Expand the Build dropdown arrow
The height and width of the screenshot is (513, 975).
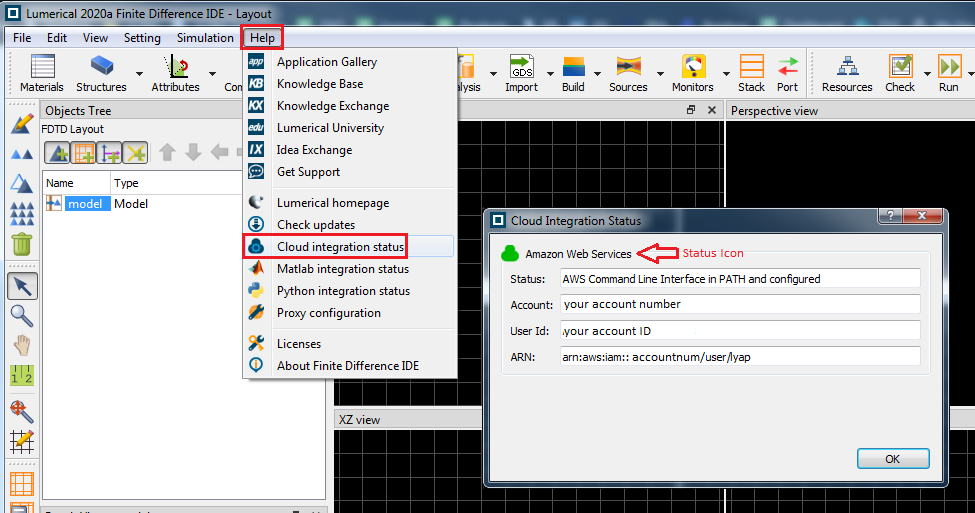click(597, 73)
